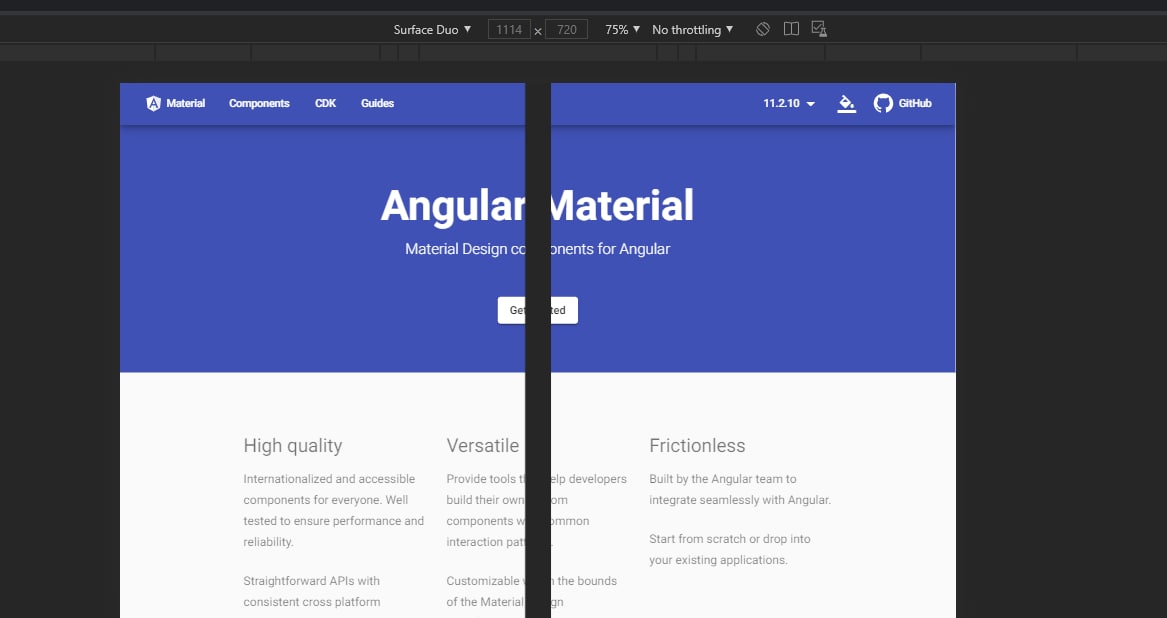Open the Surface Duo device dropdown
This screenshot has width=1167, height=618.
click(x=432, y=30)
